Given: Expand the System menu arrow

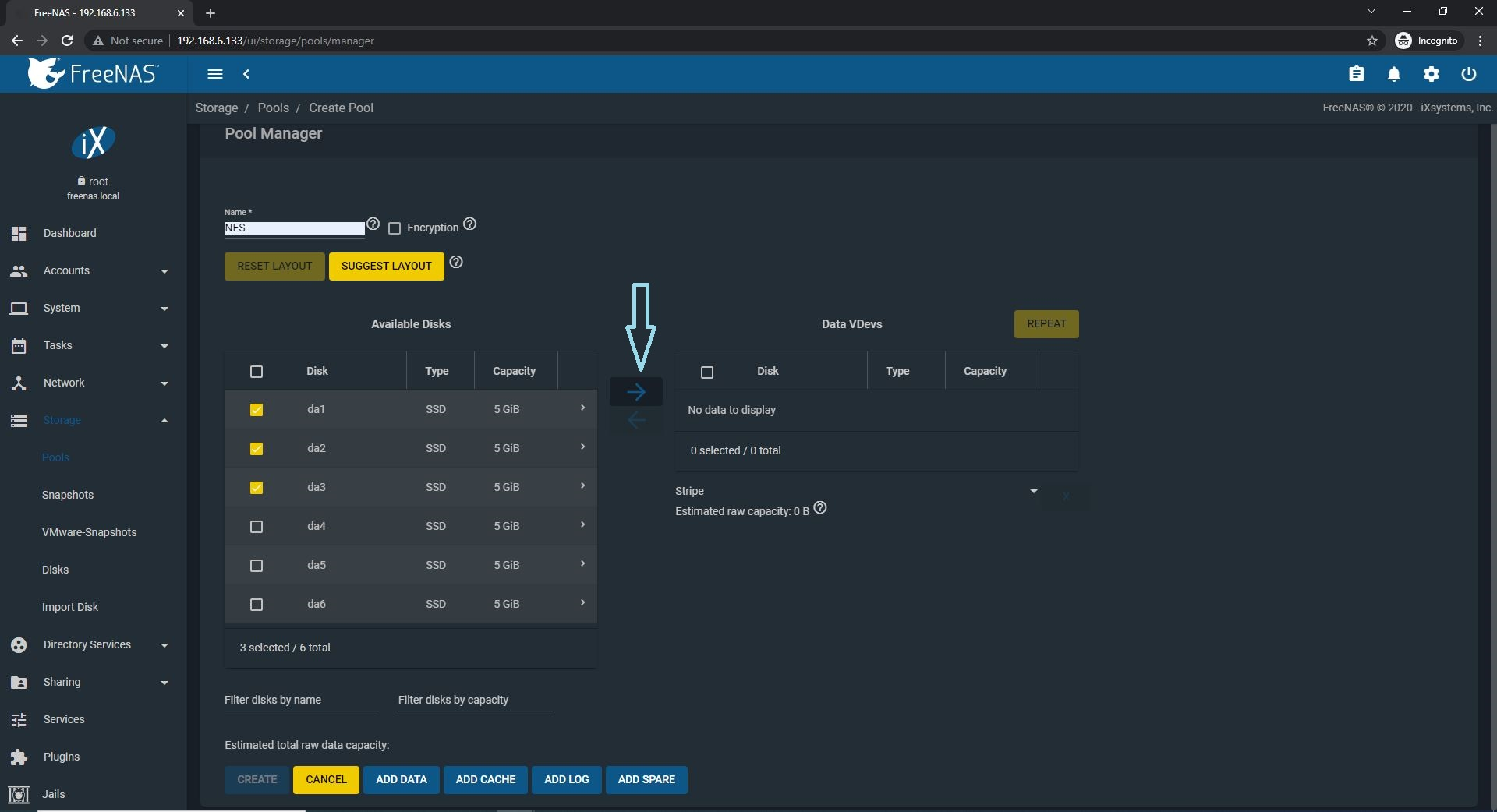Looking at the screenshot, I should click(165, 309).
